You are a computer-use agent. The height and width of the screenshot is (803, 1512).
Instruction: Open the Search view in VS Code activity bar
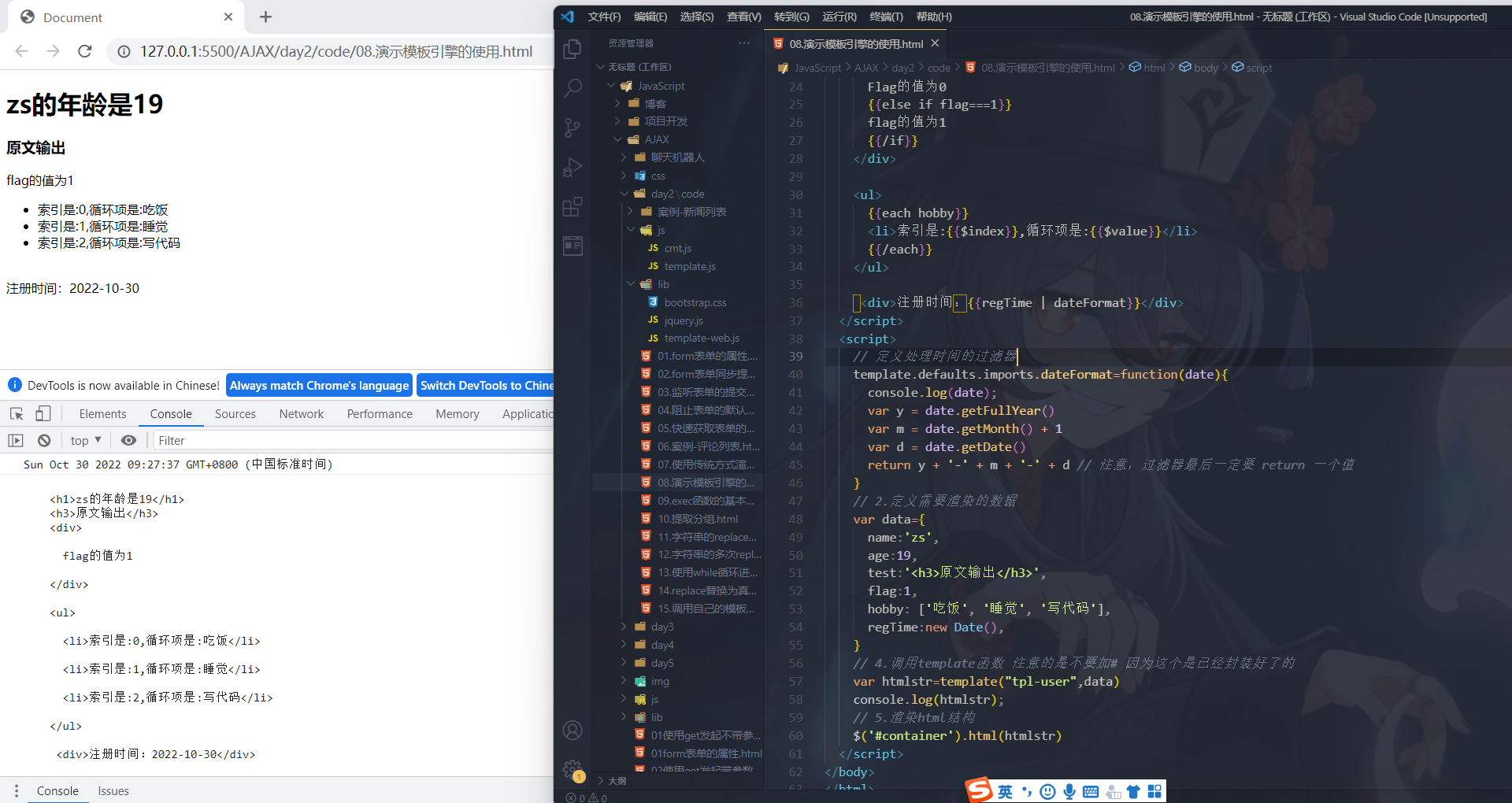(x=573, y=88)
